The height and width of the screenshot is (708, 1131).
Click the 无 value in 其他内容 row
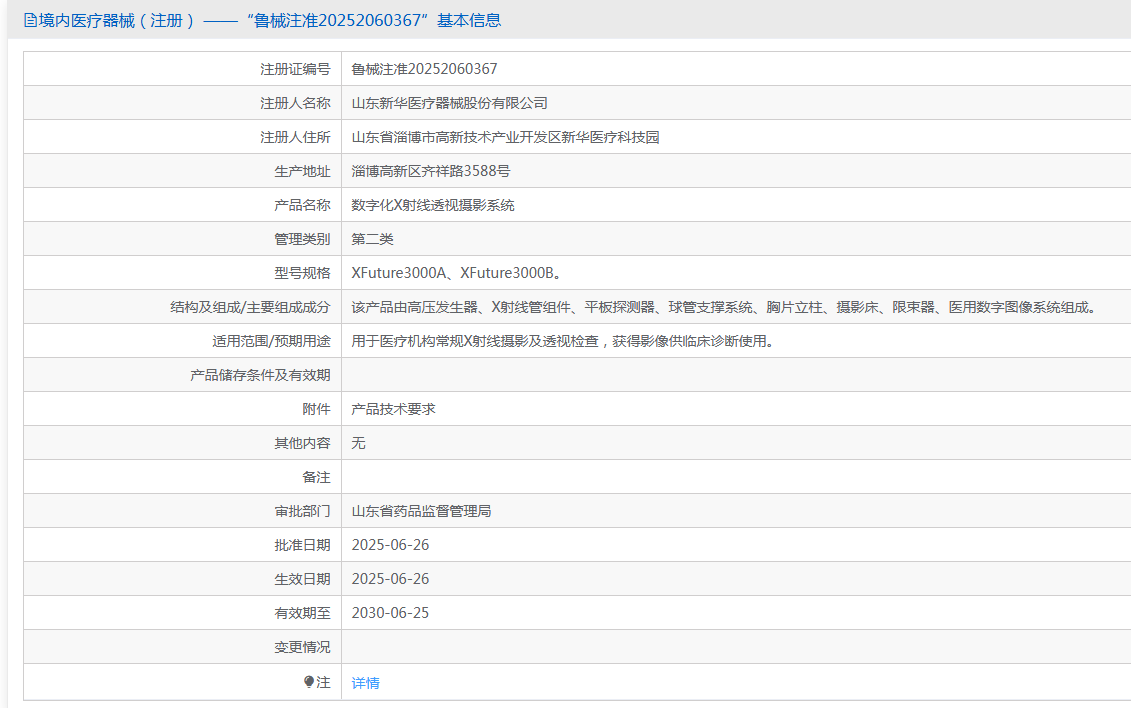358,443
